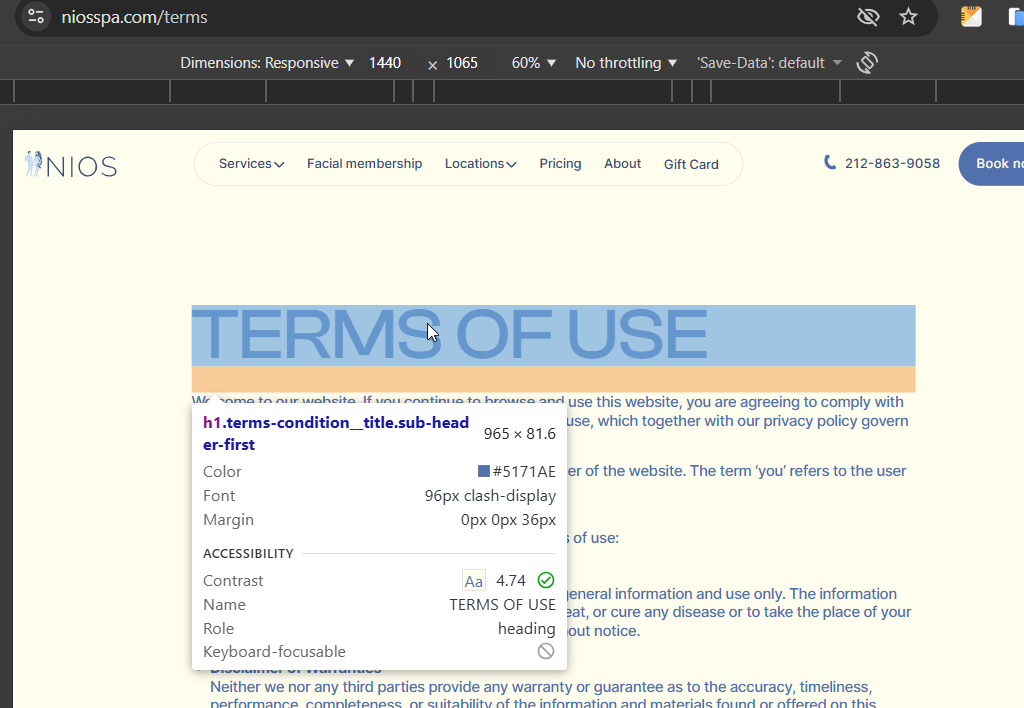The height and width of the screenshot is (708, 1024).
Task: Open the Dimensions: Responsive dropdown
Action: (x=267, y=63)
